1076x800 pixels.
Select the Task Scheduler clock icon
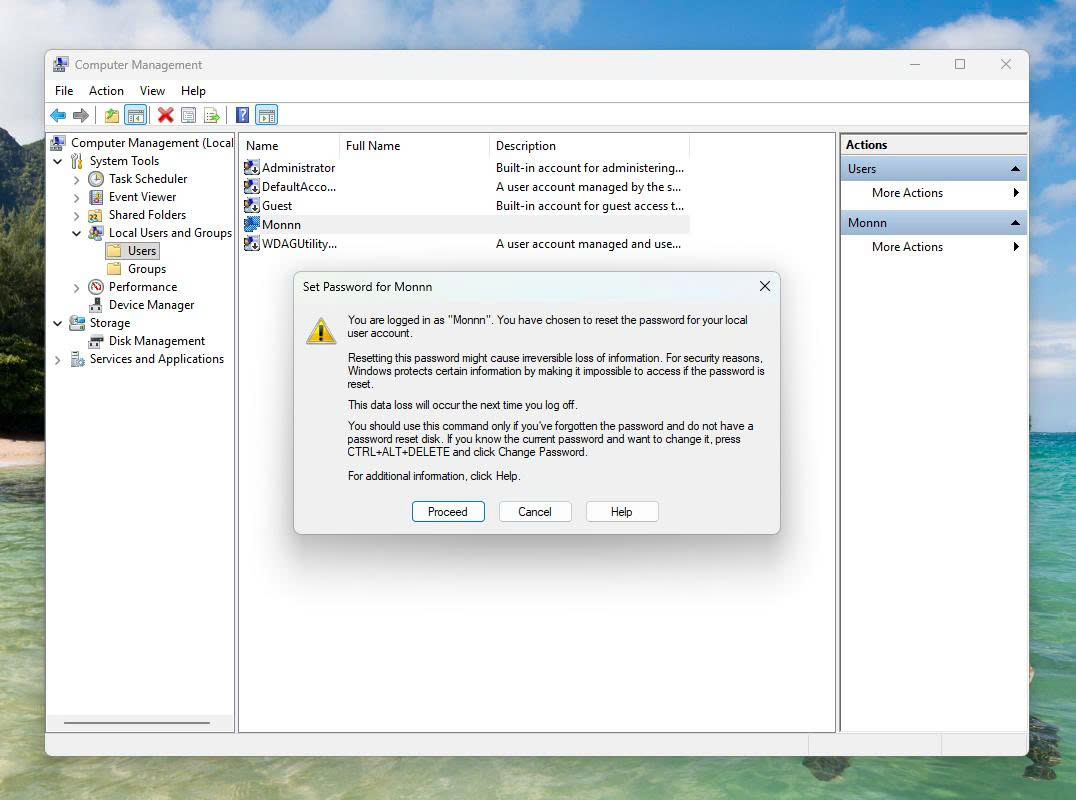pos(96,179)
